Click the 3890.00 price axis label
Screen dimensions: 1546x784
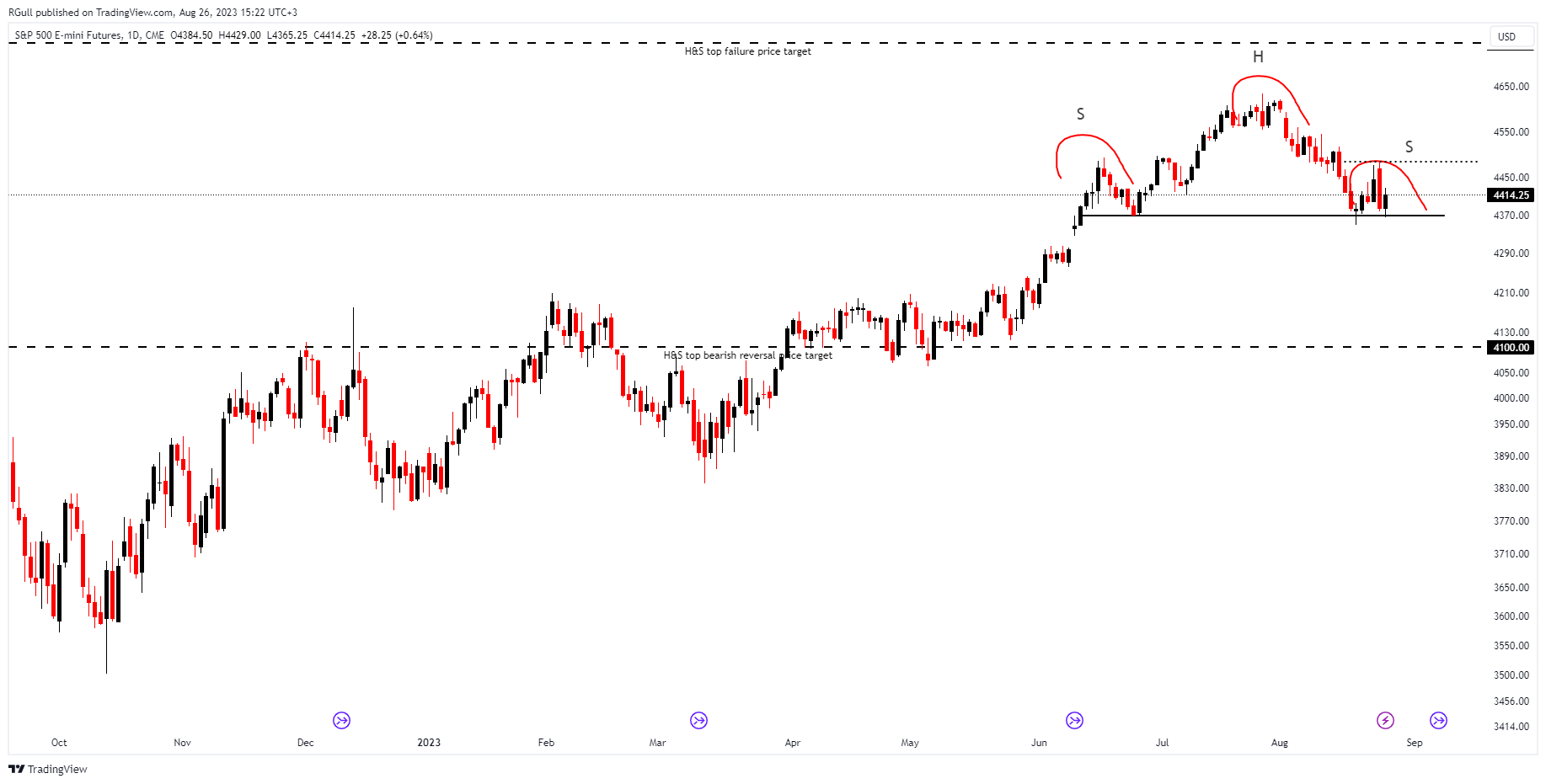1511,456
